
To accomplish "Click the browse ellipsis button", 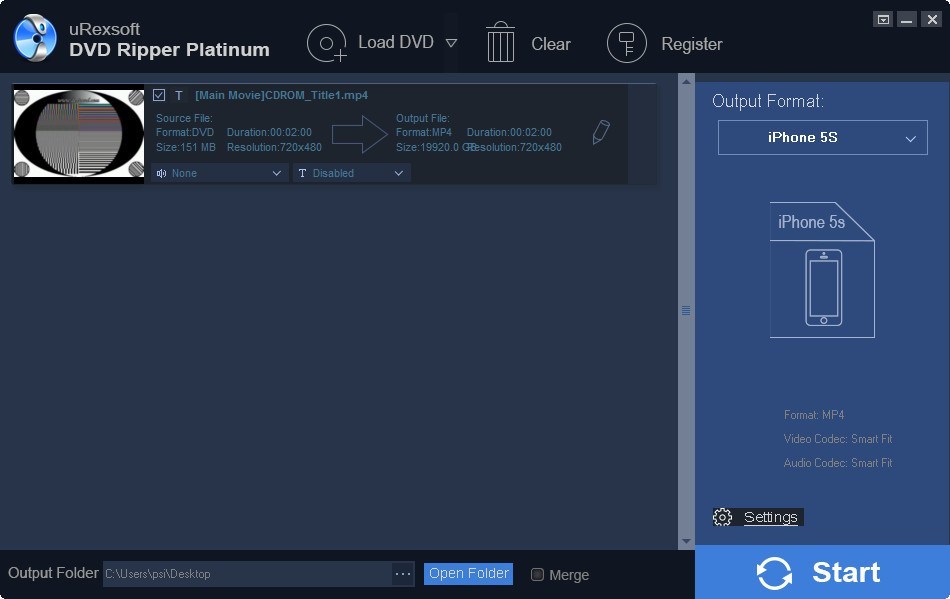I will 403,574.
